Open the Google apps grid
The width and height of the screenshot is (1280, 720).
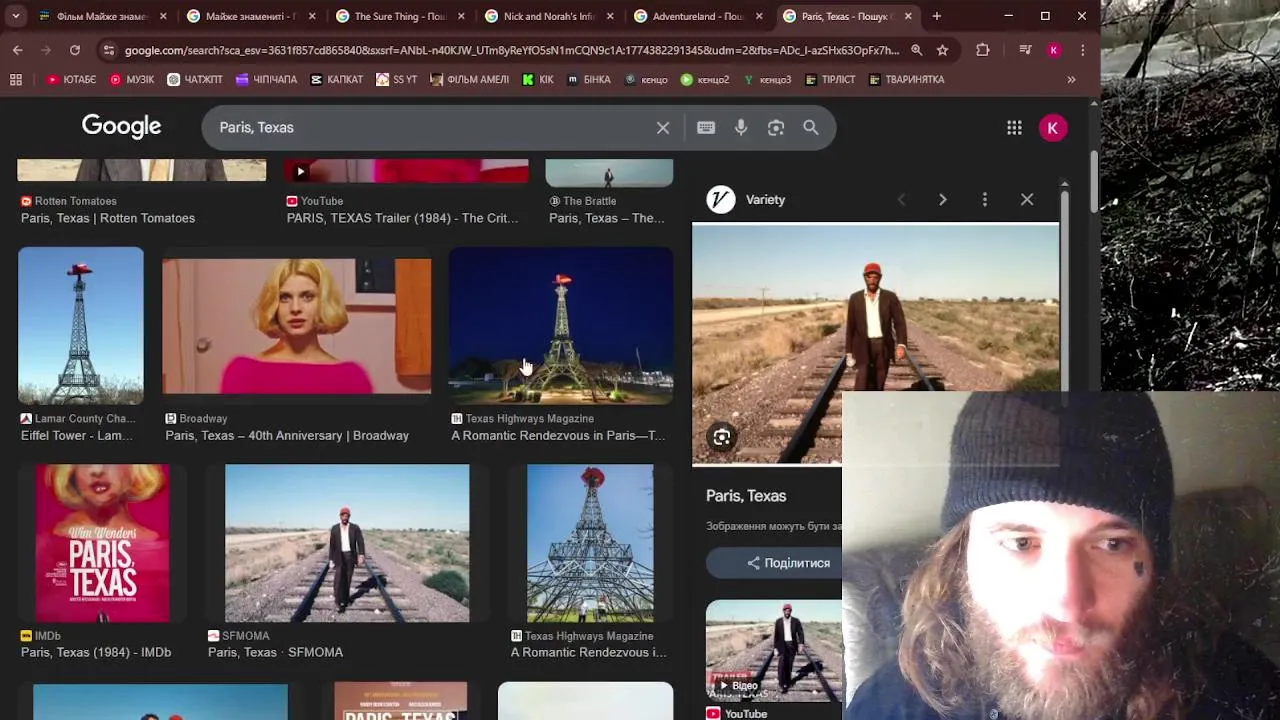pyautogui.click(x=1014, y=127)
